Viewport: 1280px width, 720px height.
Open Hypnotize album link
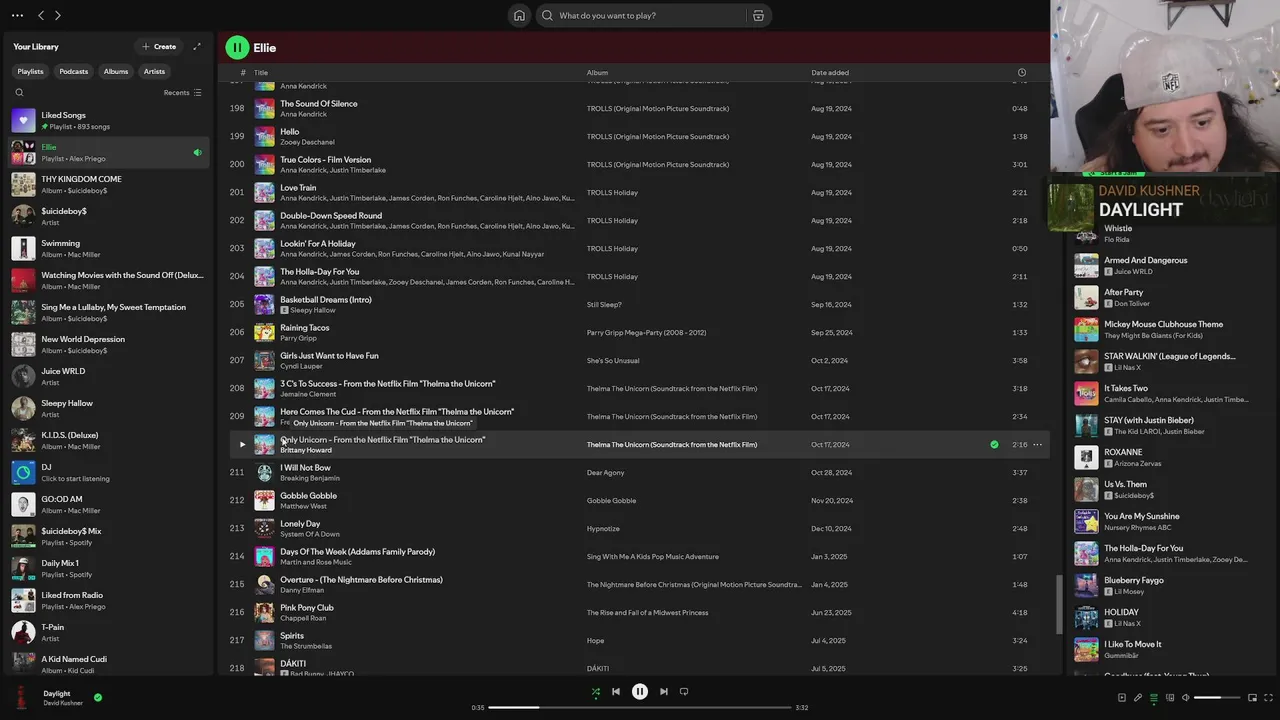pos(603,528)
